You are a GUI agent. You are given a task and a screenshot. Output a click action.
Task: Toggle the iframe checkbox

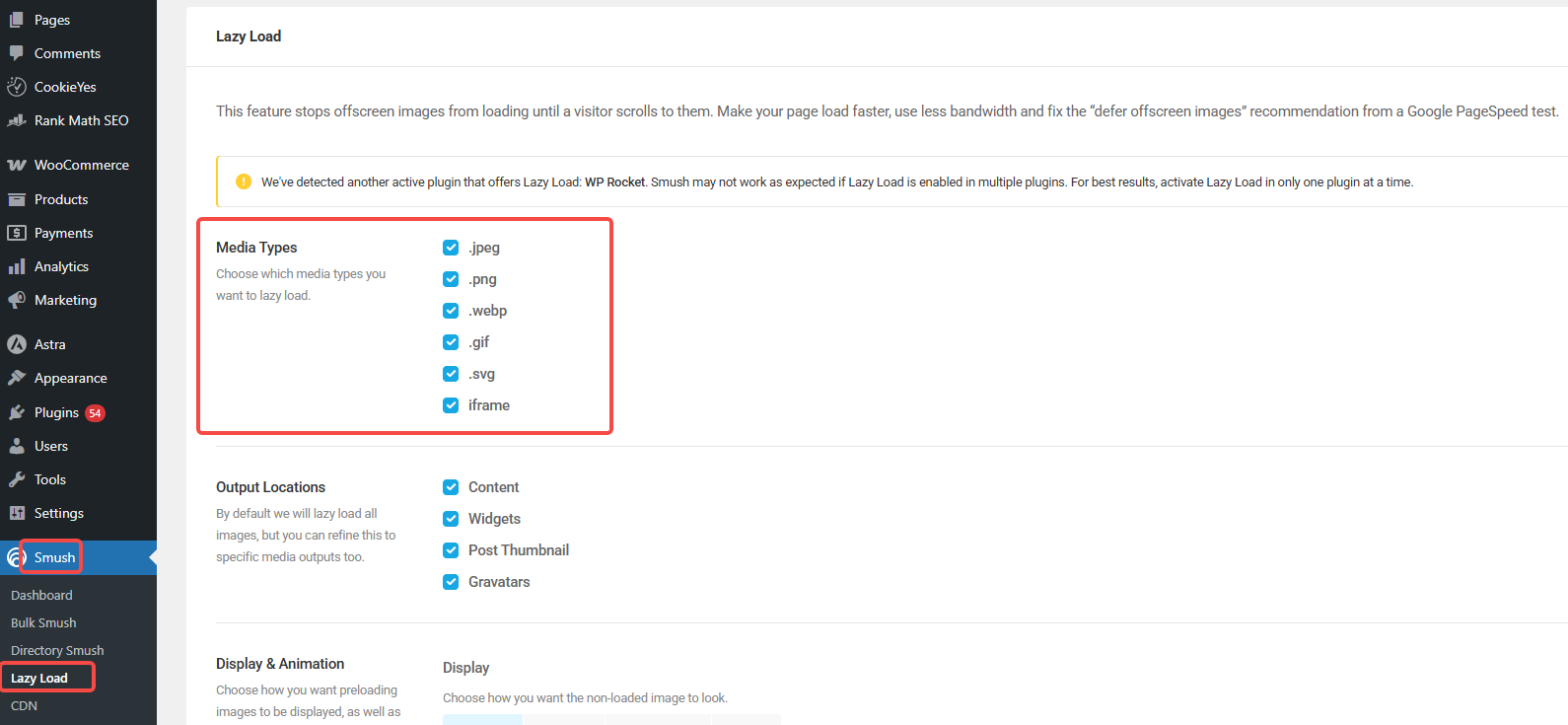[x=451, y=405]
